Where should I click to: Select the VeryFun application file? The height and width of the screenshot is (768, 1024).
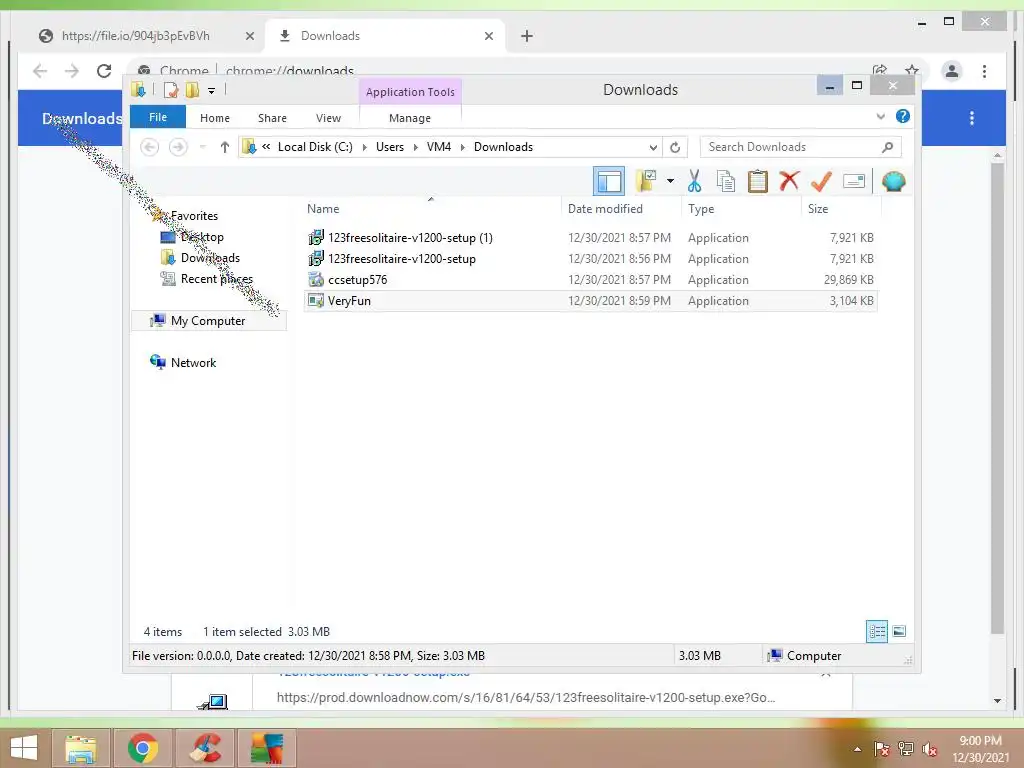coord(349,301)
